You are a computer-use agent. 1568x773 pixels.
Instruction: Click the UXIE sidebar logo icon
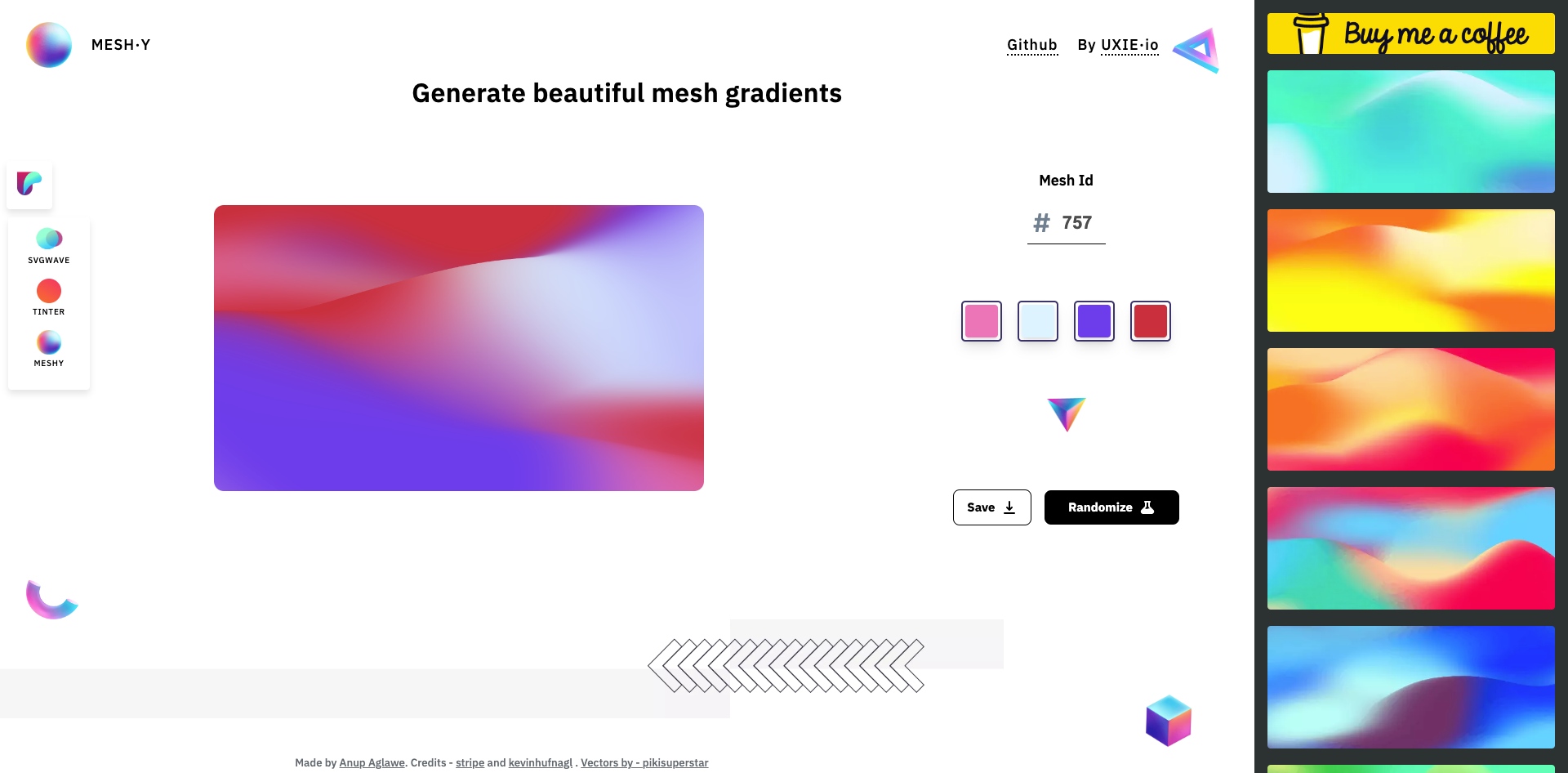coord(29,184)
